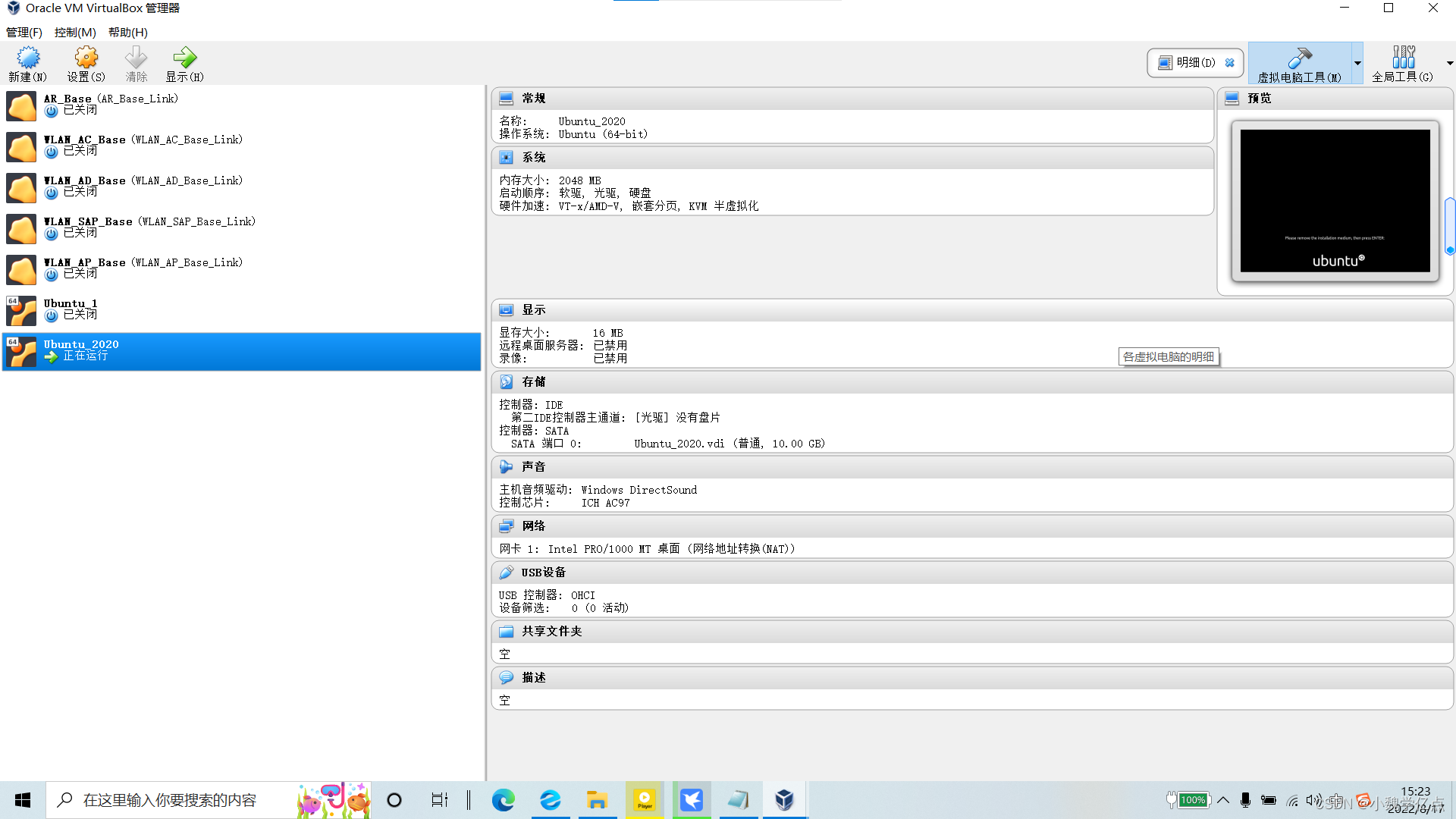Open the File Explorer taskbar icon
1456x819 pixels.
pos(598,800)
